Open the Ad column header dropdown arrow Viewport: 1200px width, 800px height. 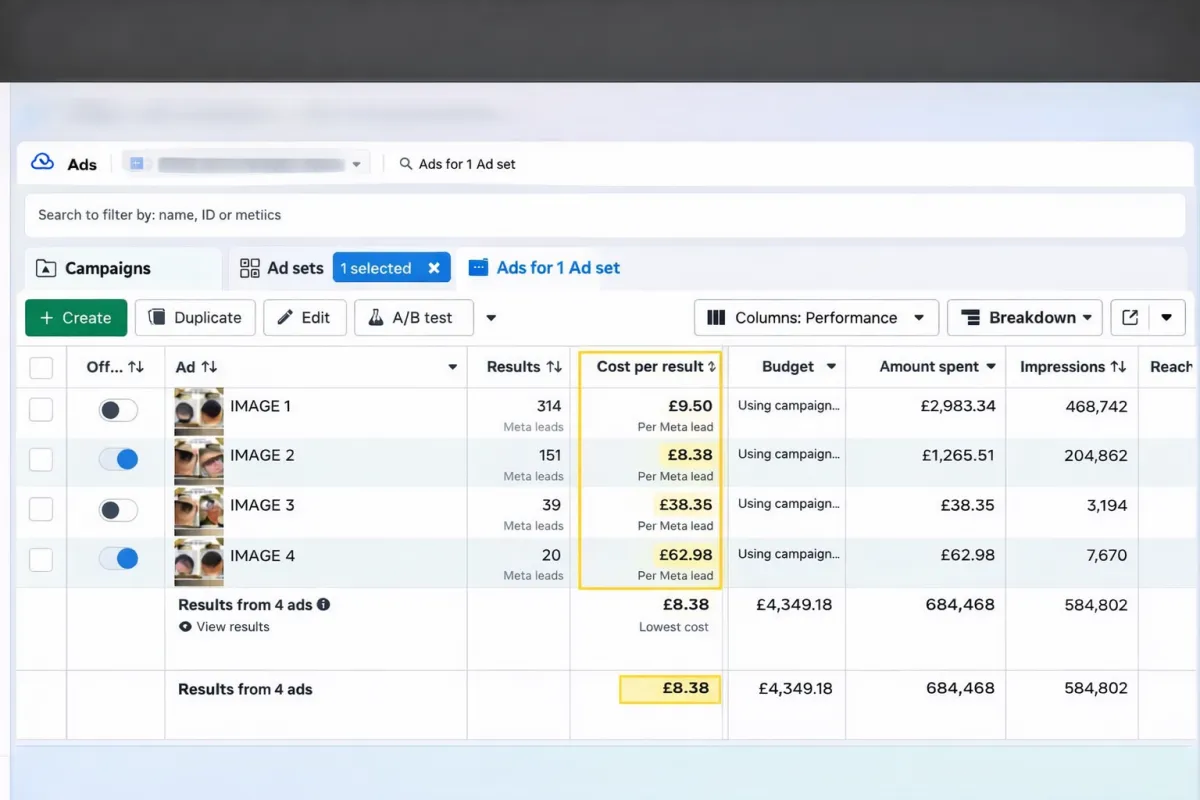point(452,368)
